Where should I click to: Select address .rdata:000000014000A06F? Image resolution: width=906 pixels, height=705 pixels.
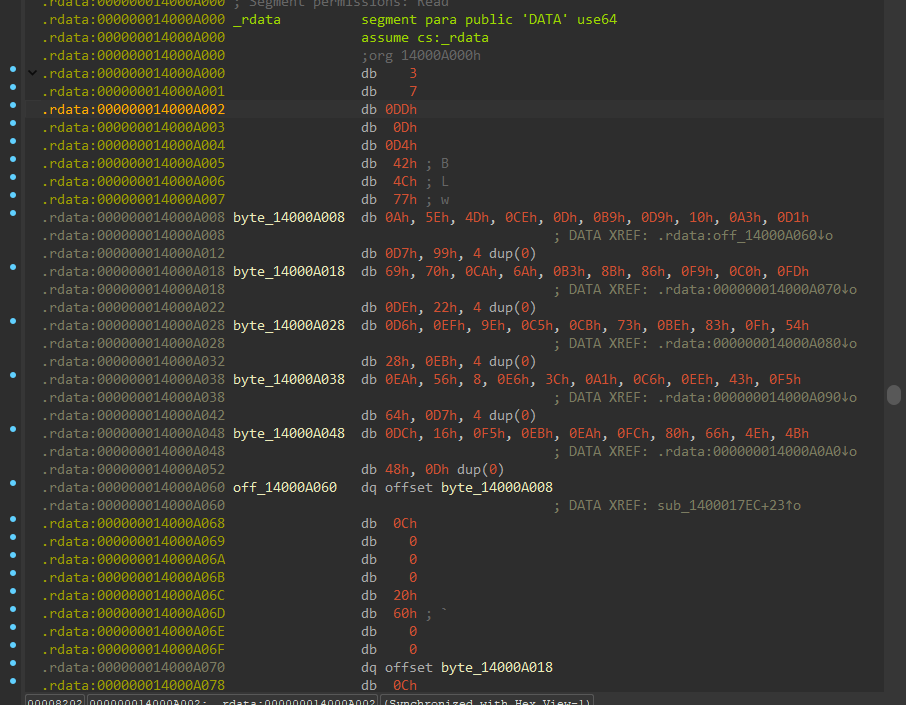coord(133,649)
